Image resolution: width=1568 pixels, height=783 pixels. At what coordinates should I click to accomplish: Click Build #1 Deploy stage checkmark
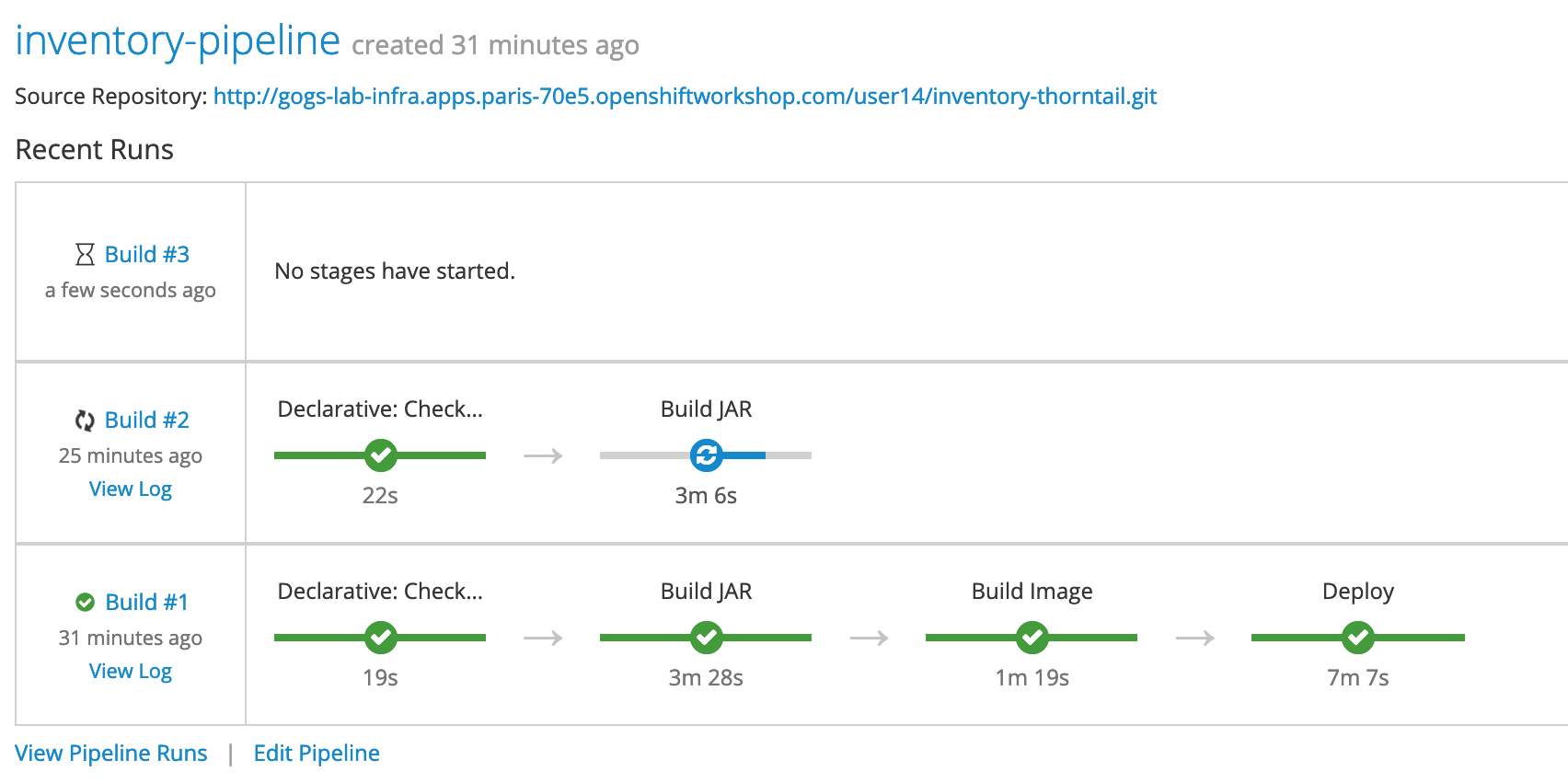pos(1357,637)
